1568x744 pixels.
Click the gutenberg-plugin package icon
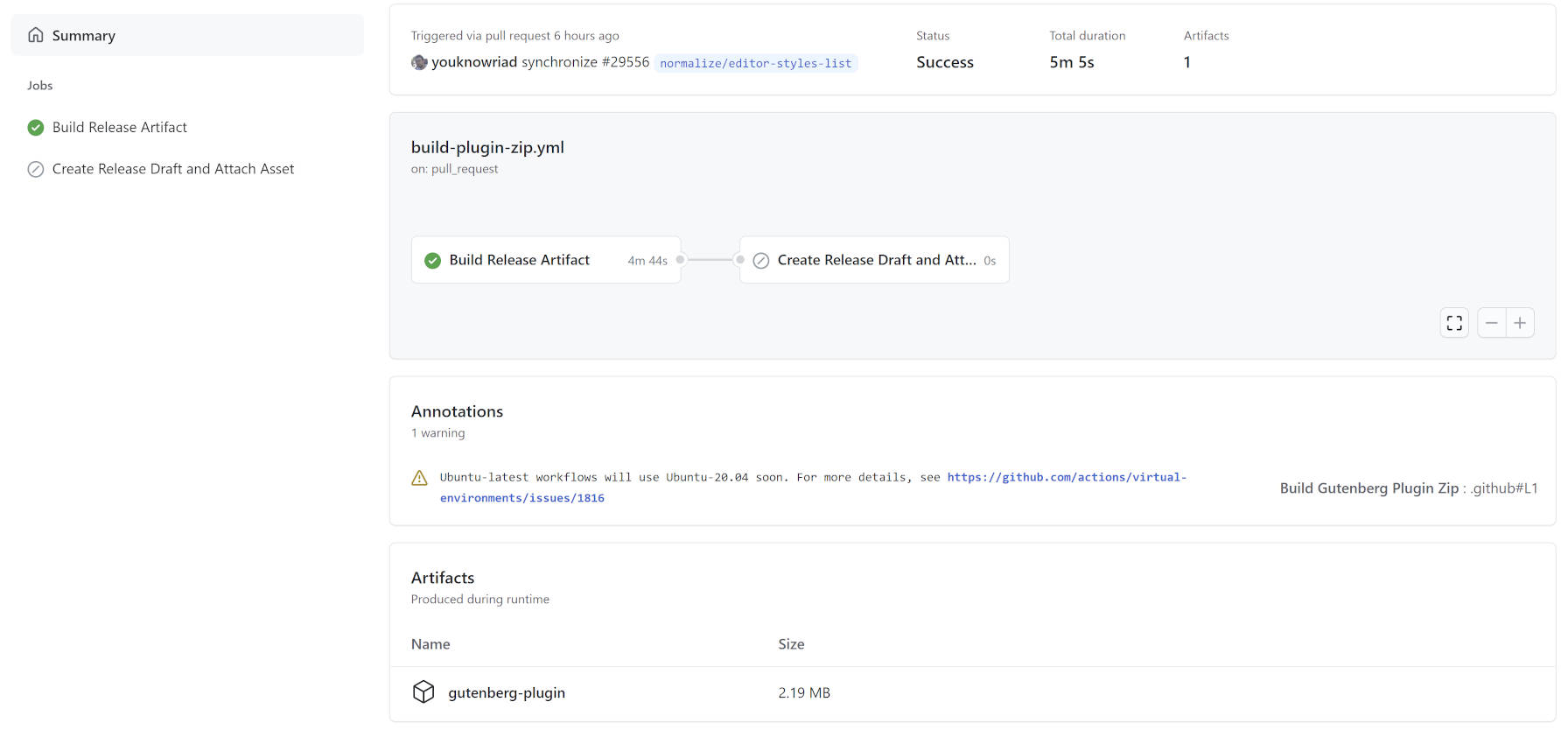tap(423, 692)
